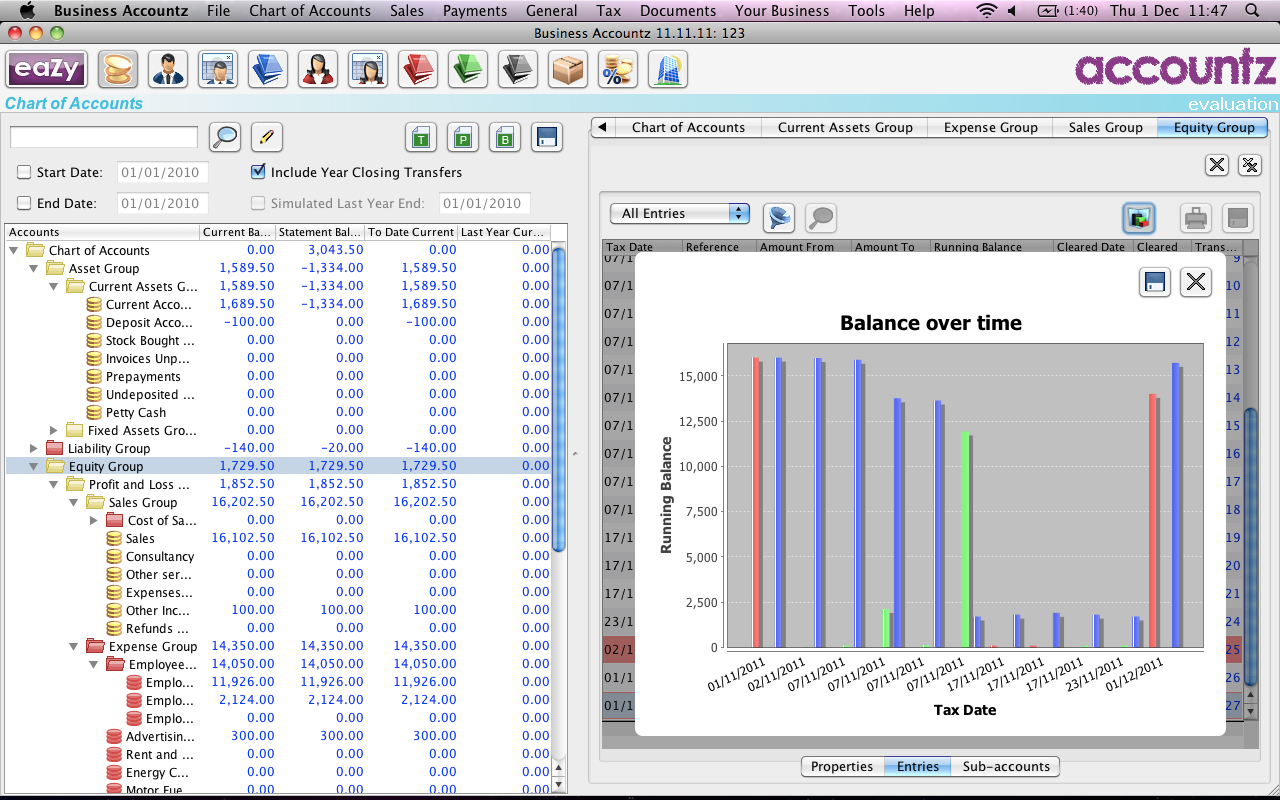Focus the account search input field
The width and height of the screenshot is (1280, 800).
pyautogui.click(x=104, y=137)
